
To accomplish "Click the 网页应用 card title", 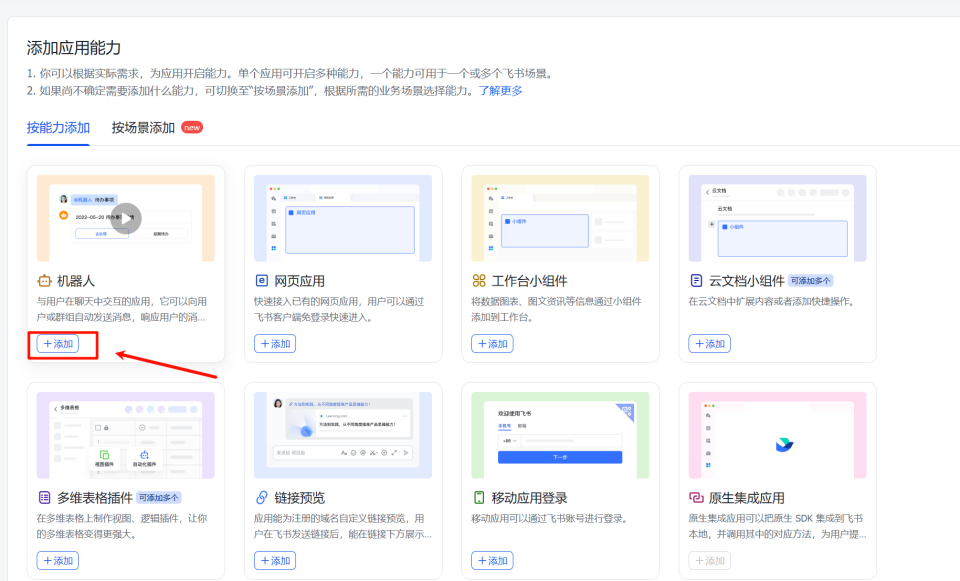I will click(x=299, y=281).
